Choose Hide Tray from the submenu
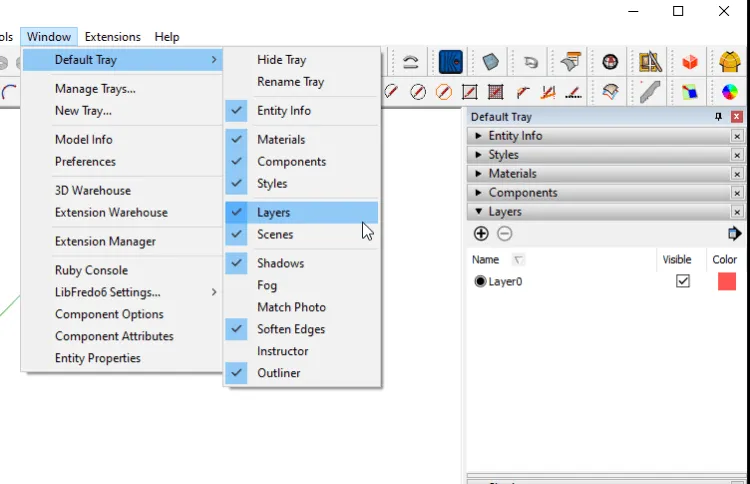Viewport: 750px width, 484px height. 302,60
